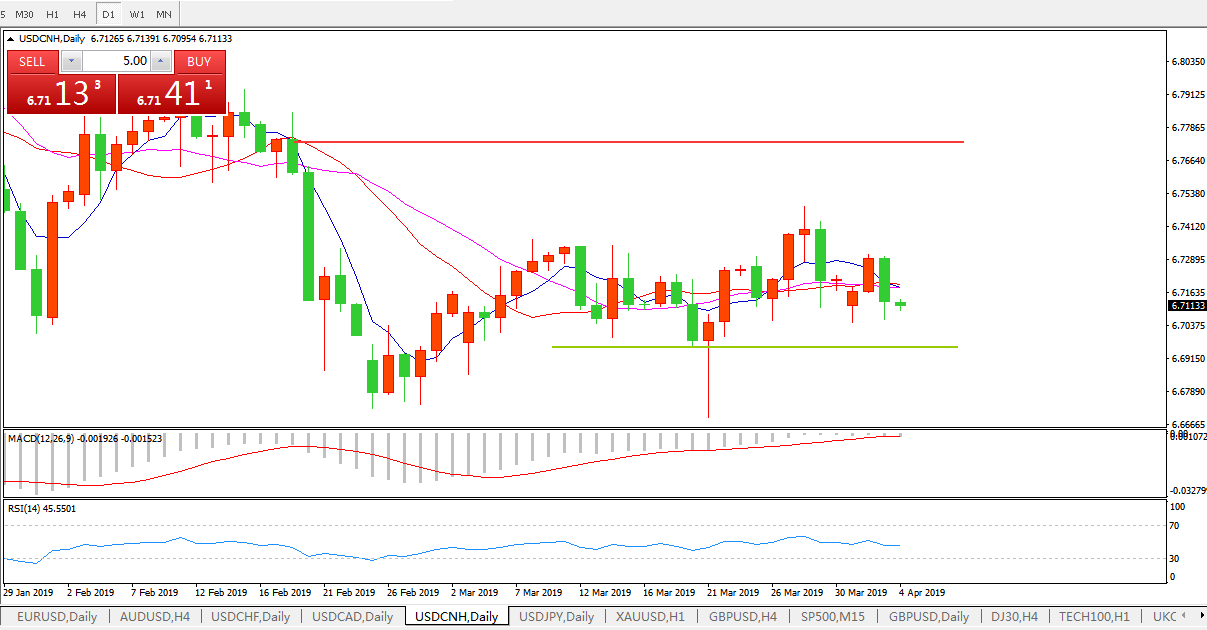Switch to the H4 timeframe
The width and height of the screenshot is (1207, 630).
80,14
